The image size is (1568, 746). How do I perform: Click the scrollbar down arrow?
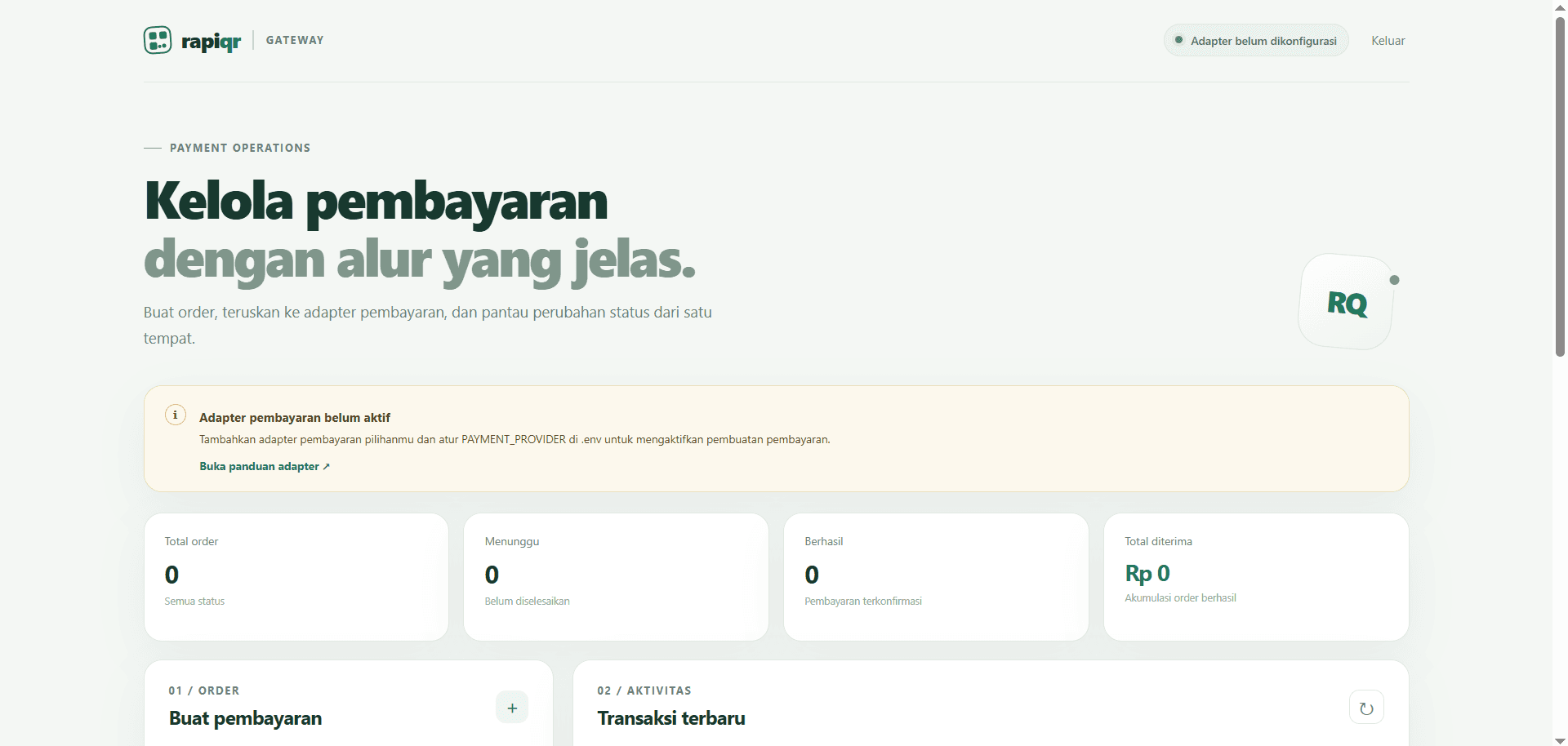pyautogui.click(x=1560, y=740)
